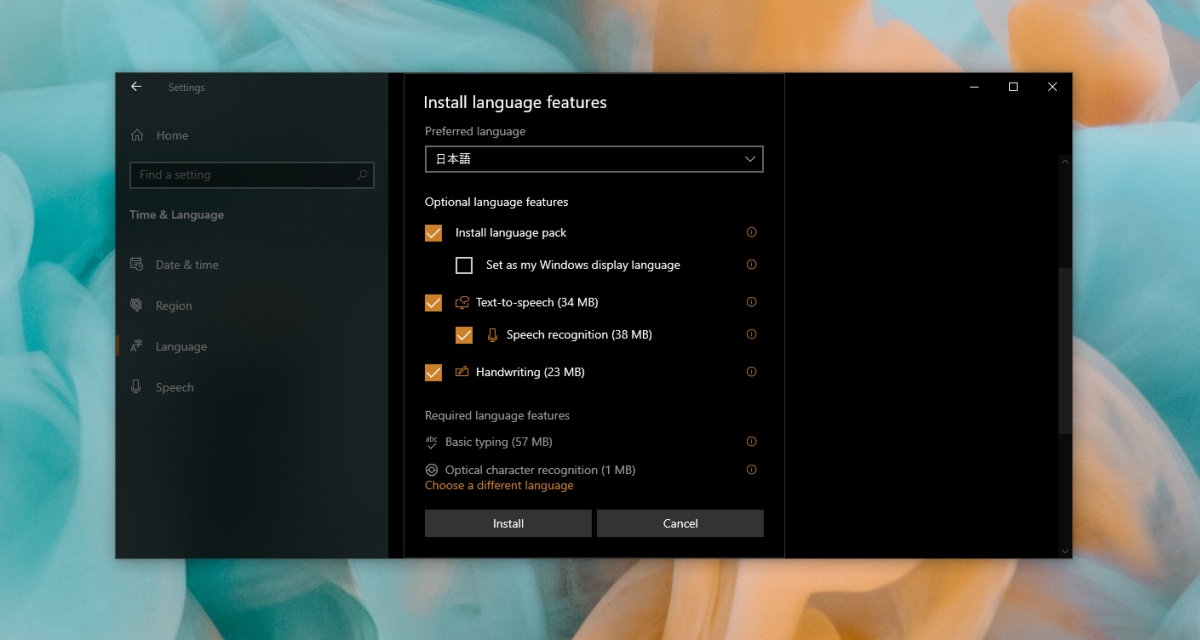Click info icon for Handwriting

coord(752,372)
